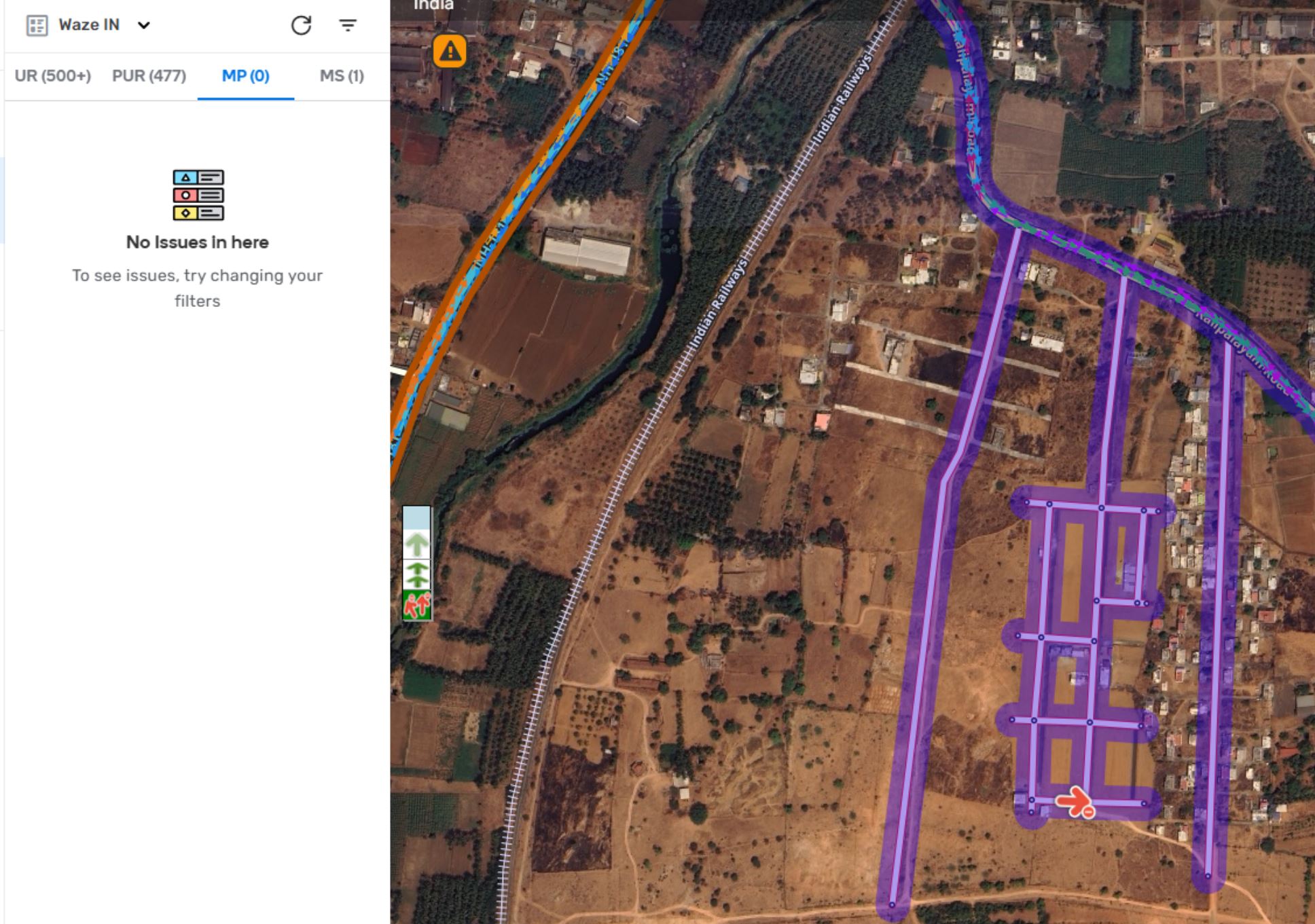Image resolution: width=1315 pixels, height=924 pixels.
Task: Switch to the PUR (477) tab
Action: pos(149,76)
